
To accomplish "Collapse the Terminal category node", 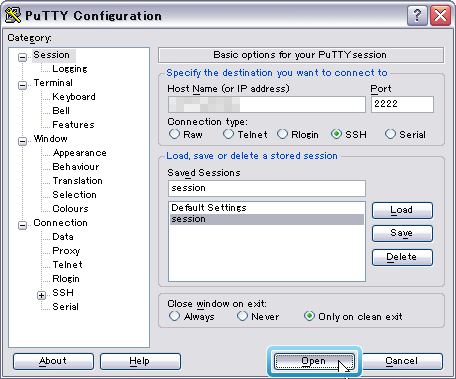I will coord(22,85).
